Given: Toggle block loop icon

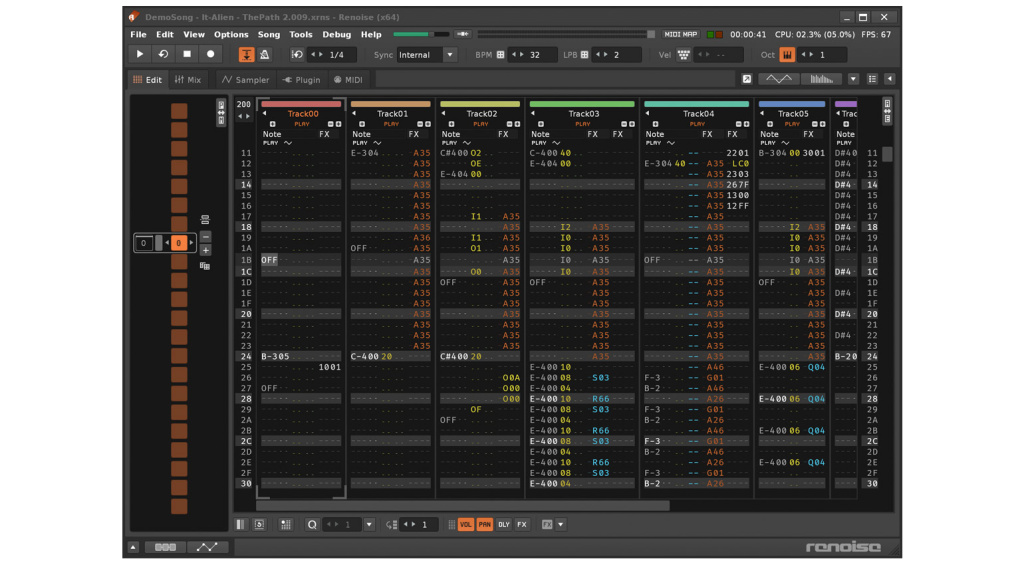Looking at the screenshot, I should 297,55.
